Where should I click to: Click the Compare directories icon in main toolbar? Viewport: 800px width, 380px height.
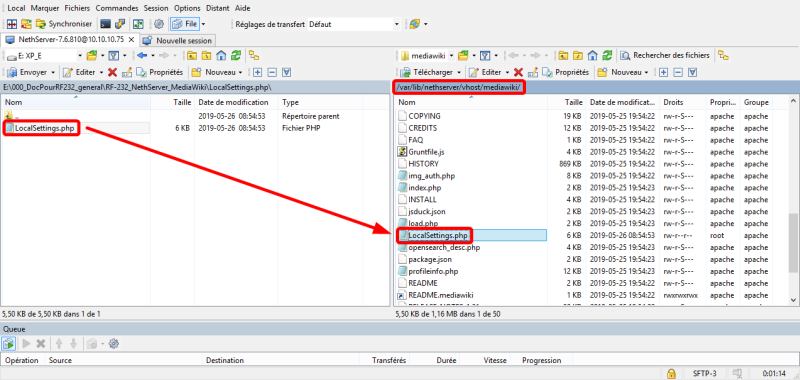tap(12, 24)
